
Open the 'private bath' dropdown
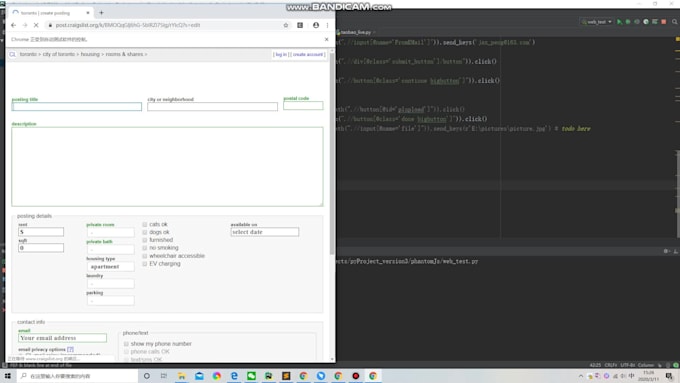[x=111, y=250]
